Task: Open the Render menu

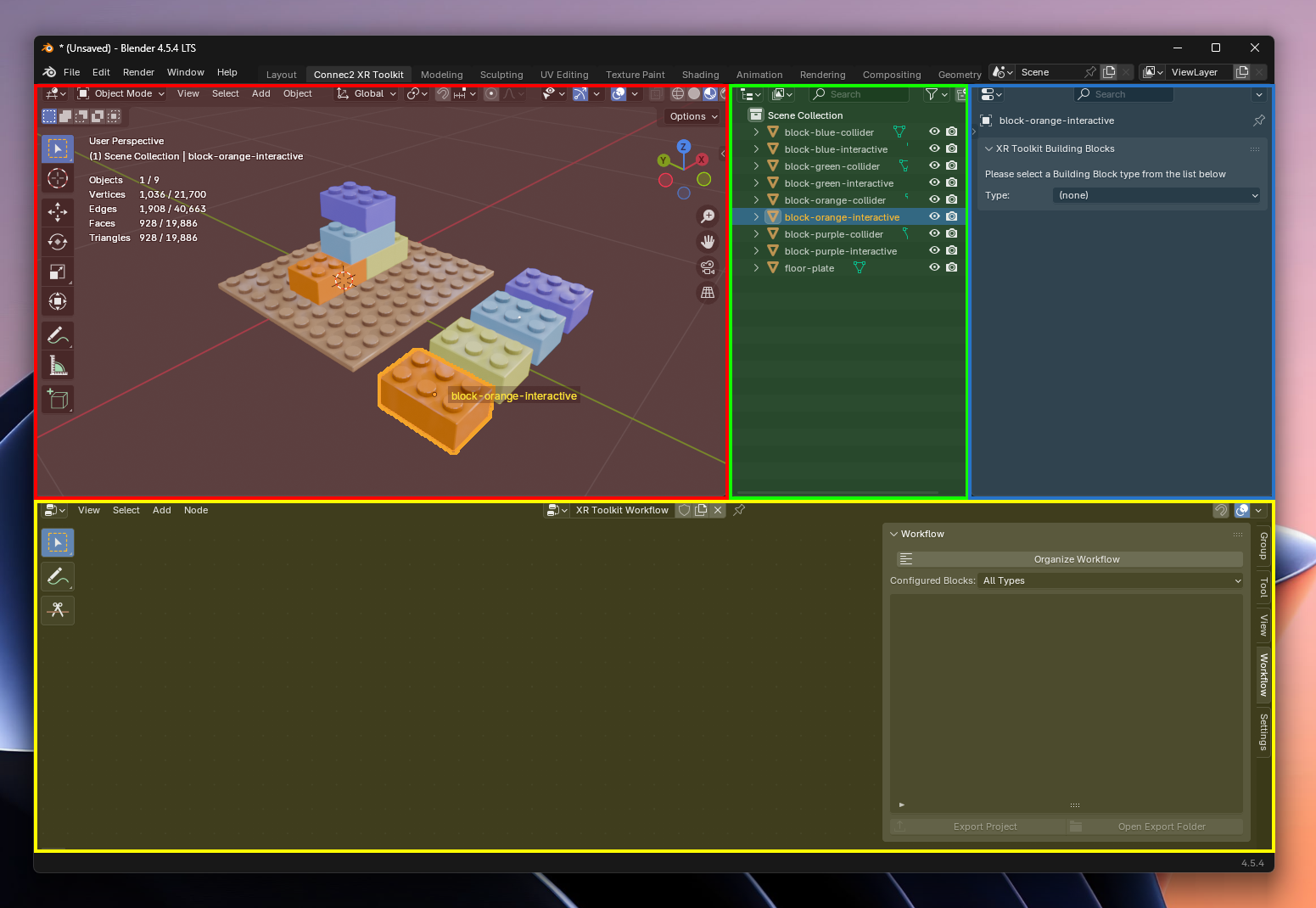Action: click(x=138, y=72)
